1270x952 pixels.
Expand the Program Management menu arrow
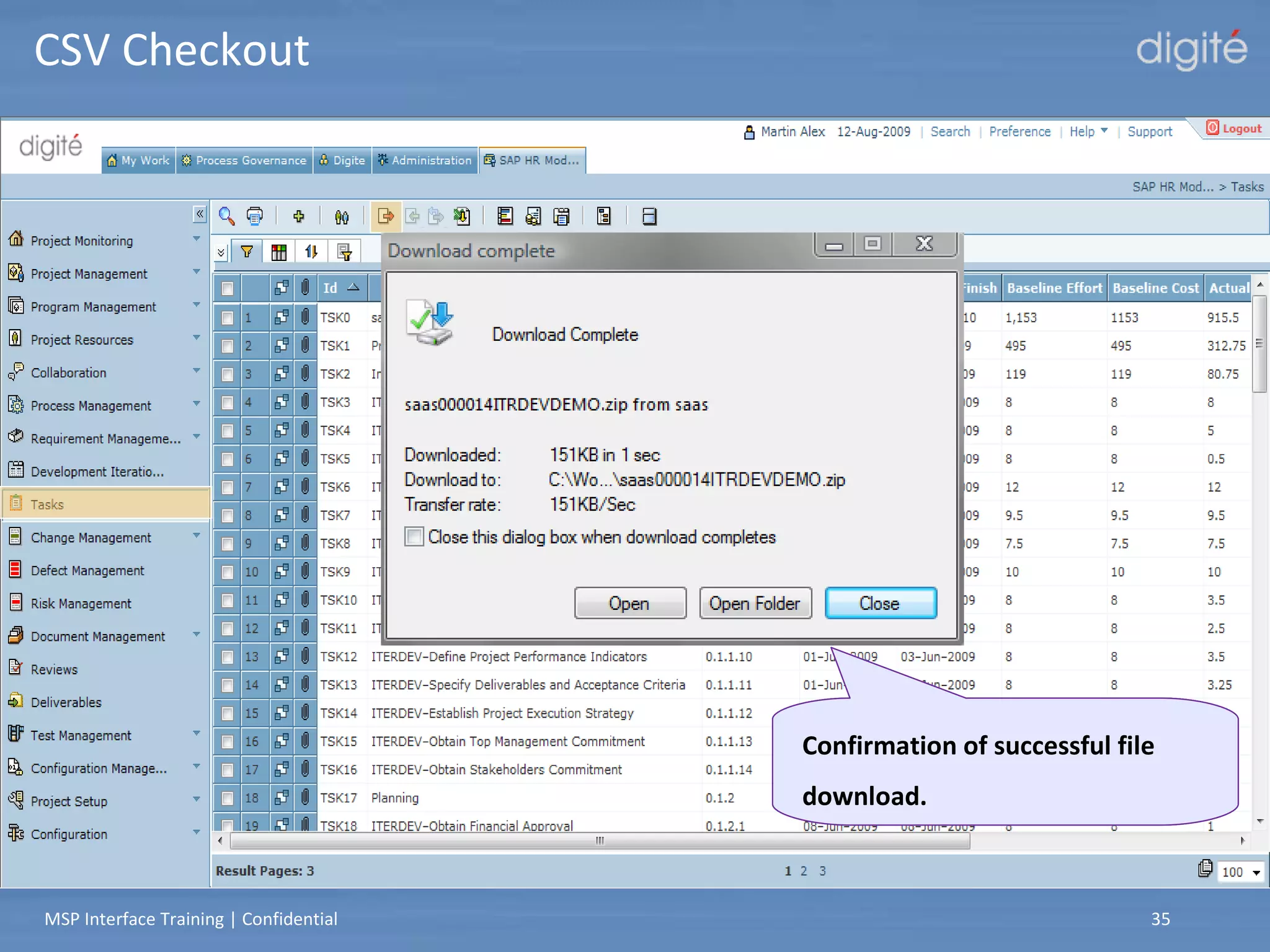197,305
